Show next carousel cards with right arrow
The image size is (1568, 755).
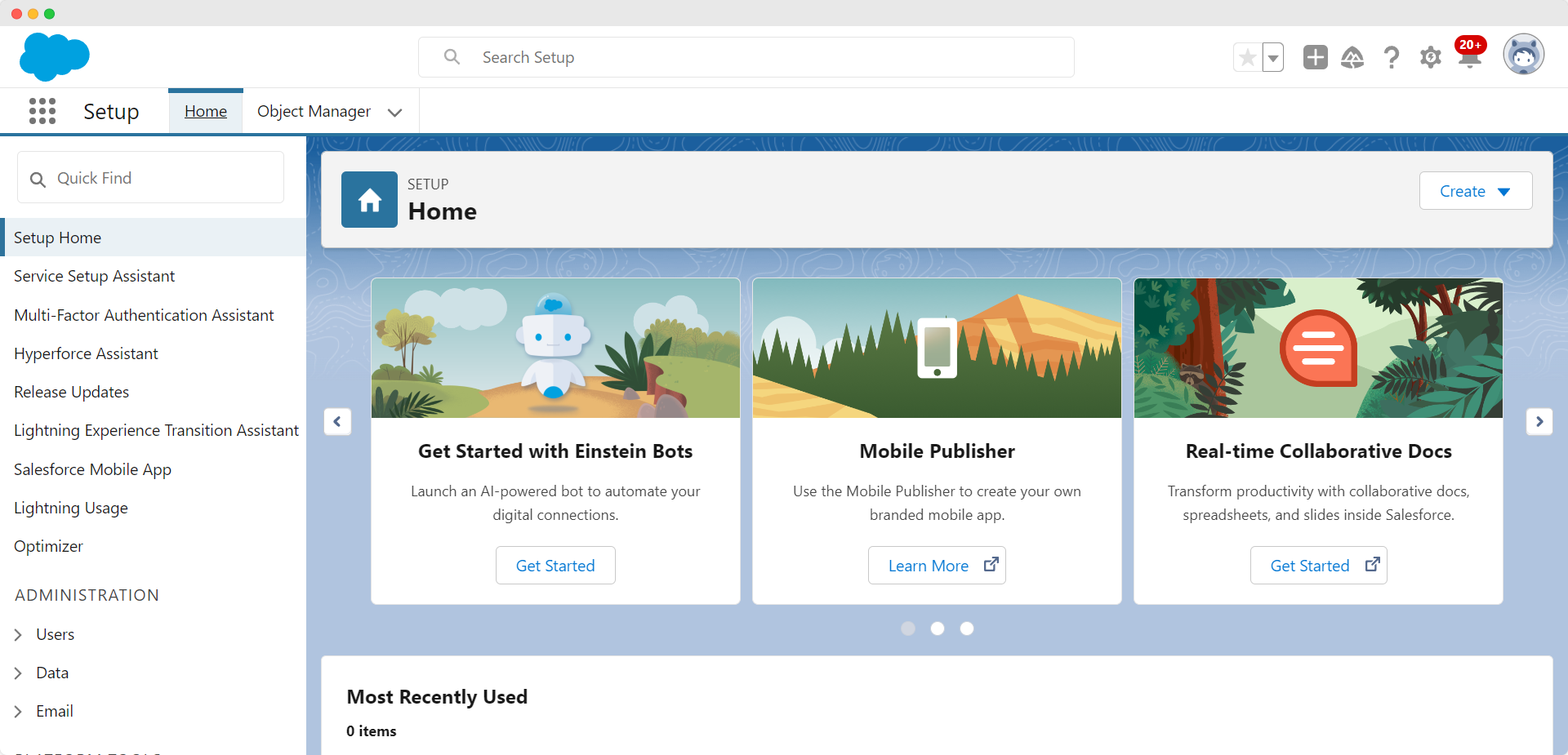(x=1539, y=422)
